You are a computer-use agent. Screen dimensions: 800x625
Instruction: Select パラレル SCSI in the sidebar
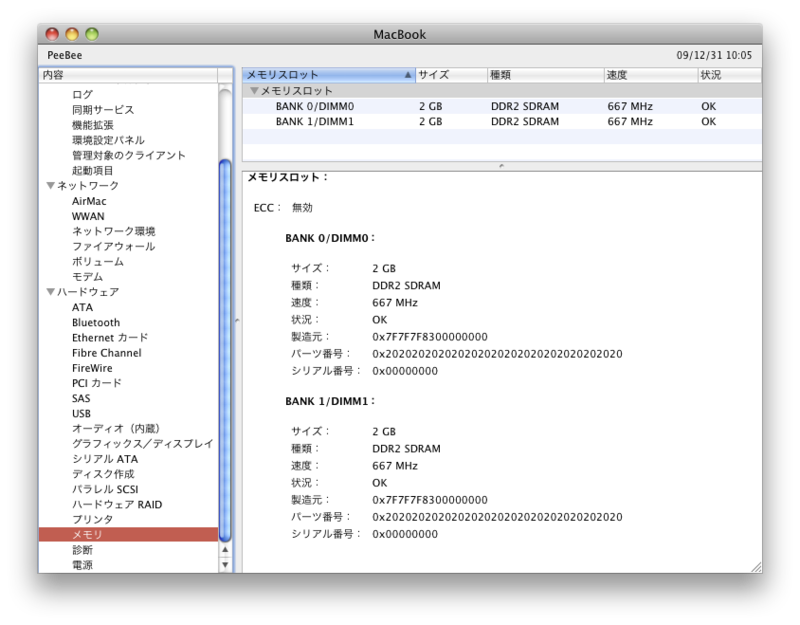[x=105, y=489]
